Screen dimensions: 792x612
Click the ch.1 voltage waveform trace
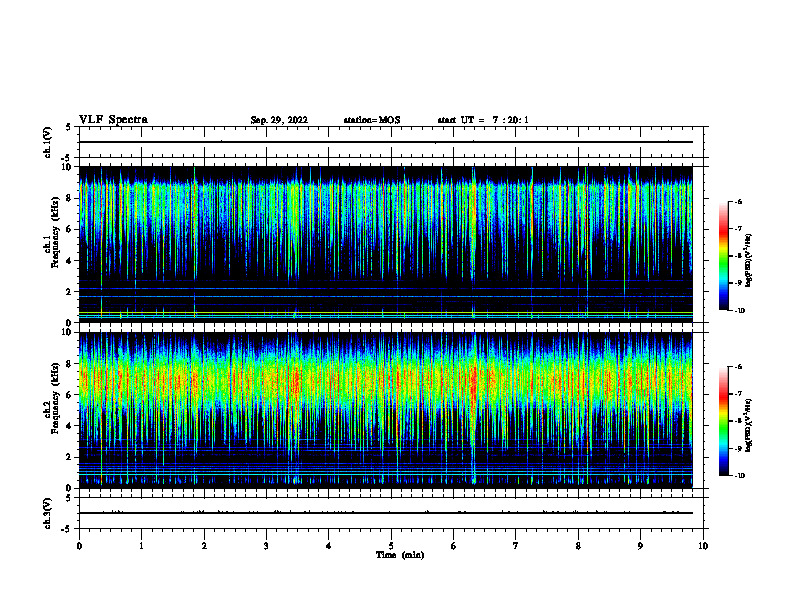pyautogui.click(x=385, y=142)
